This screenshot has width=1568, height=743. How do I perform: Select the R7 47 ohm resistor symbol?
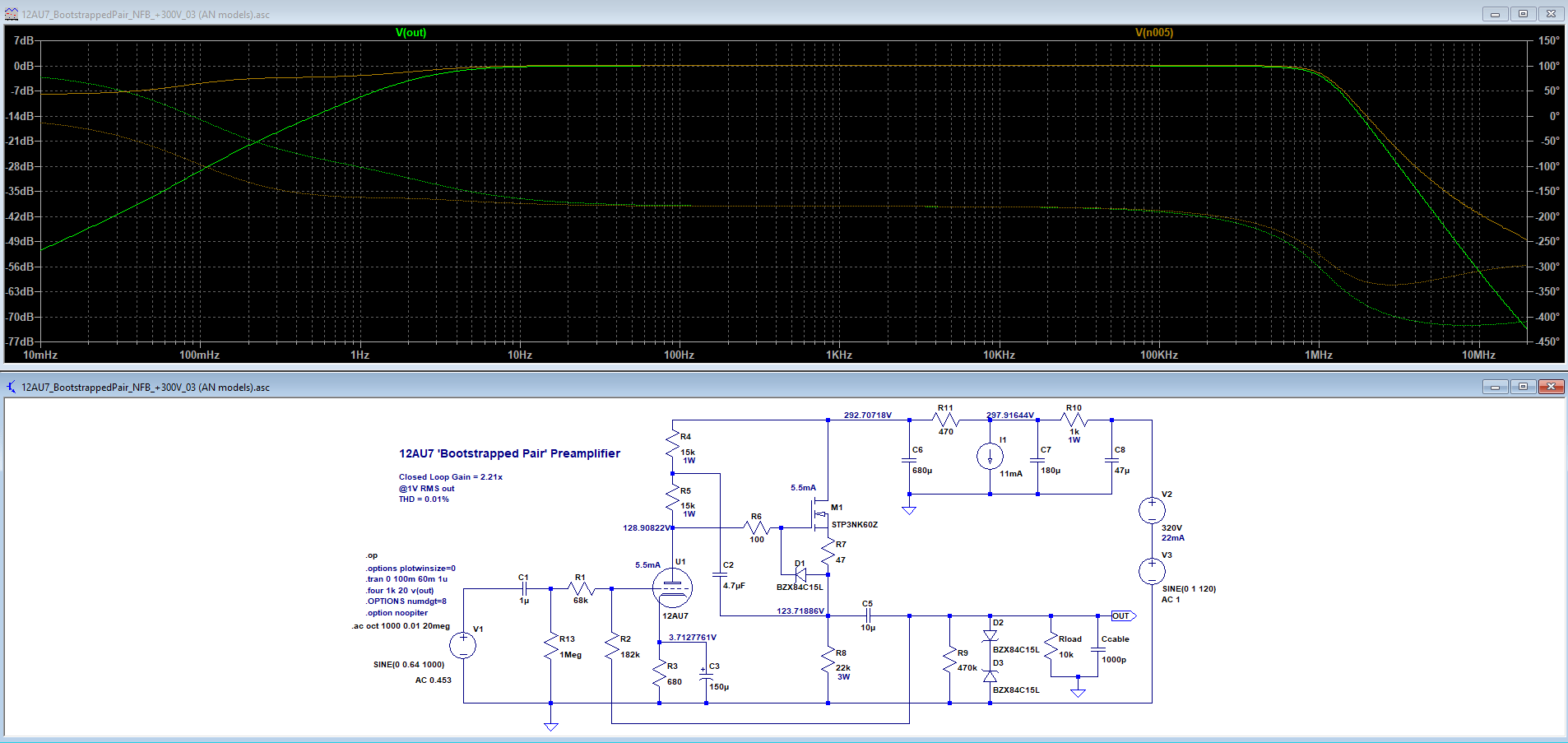pyautogui.click(x=828, y=553)
